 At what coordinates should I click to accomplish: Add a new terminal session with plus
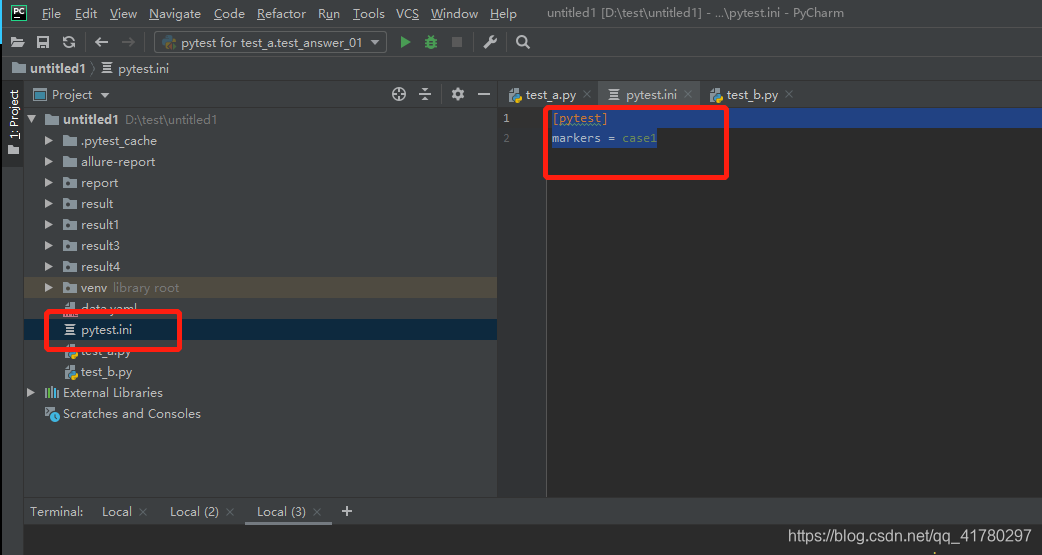click(347, 511)
